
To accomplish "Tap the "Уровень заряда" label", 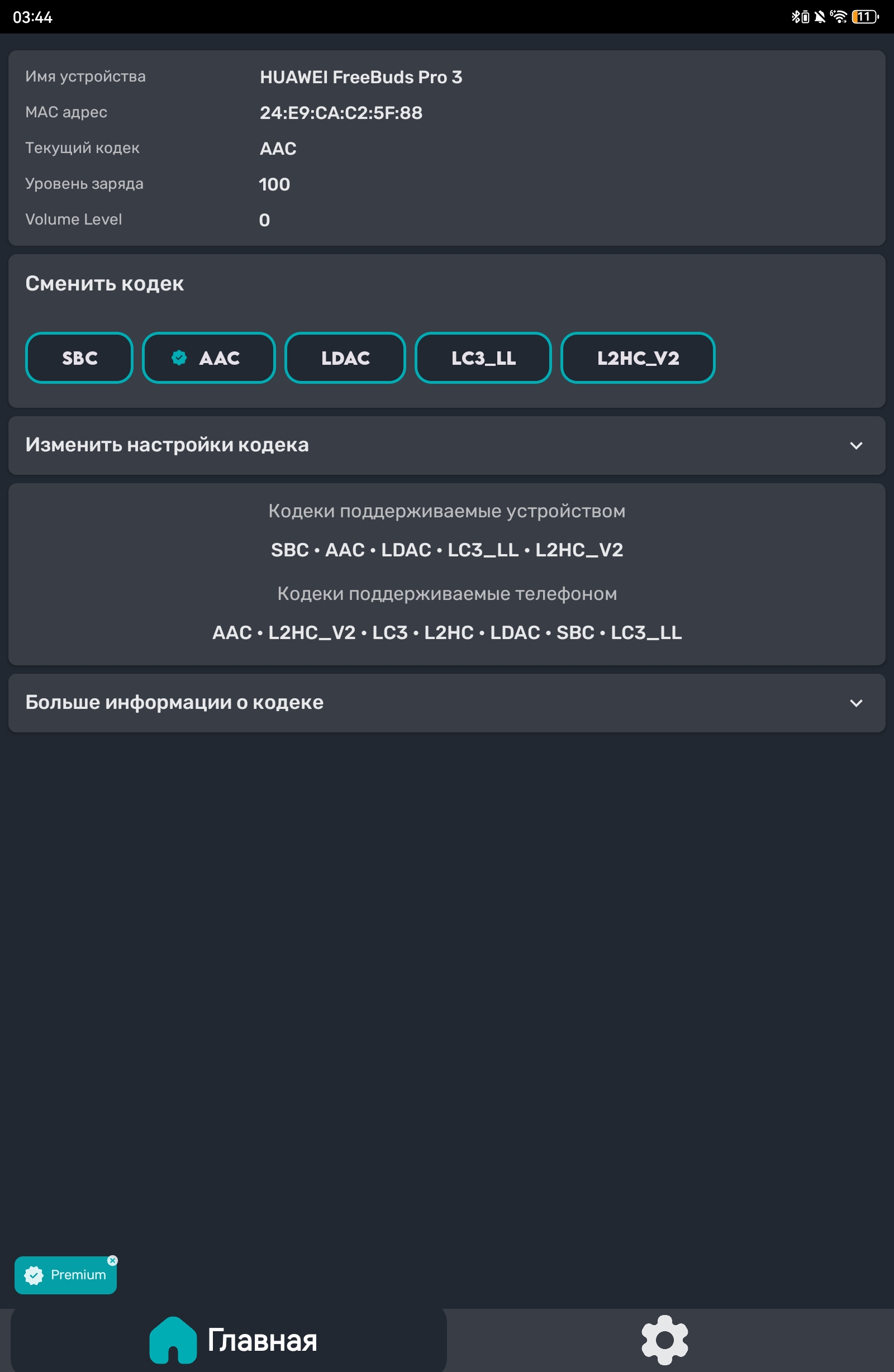I will [x=84, y=184].
